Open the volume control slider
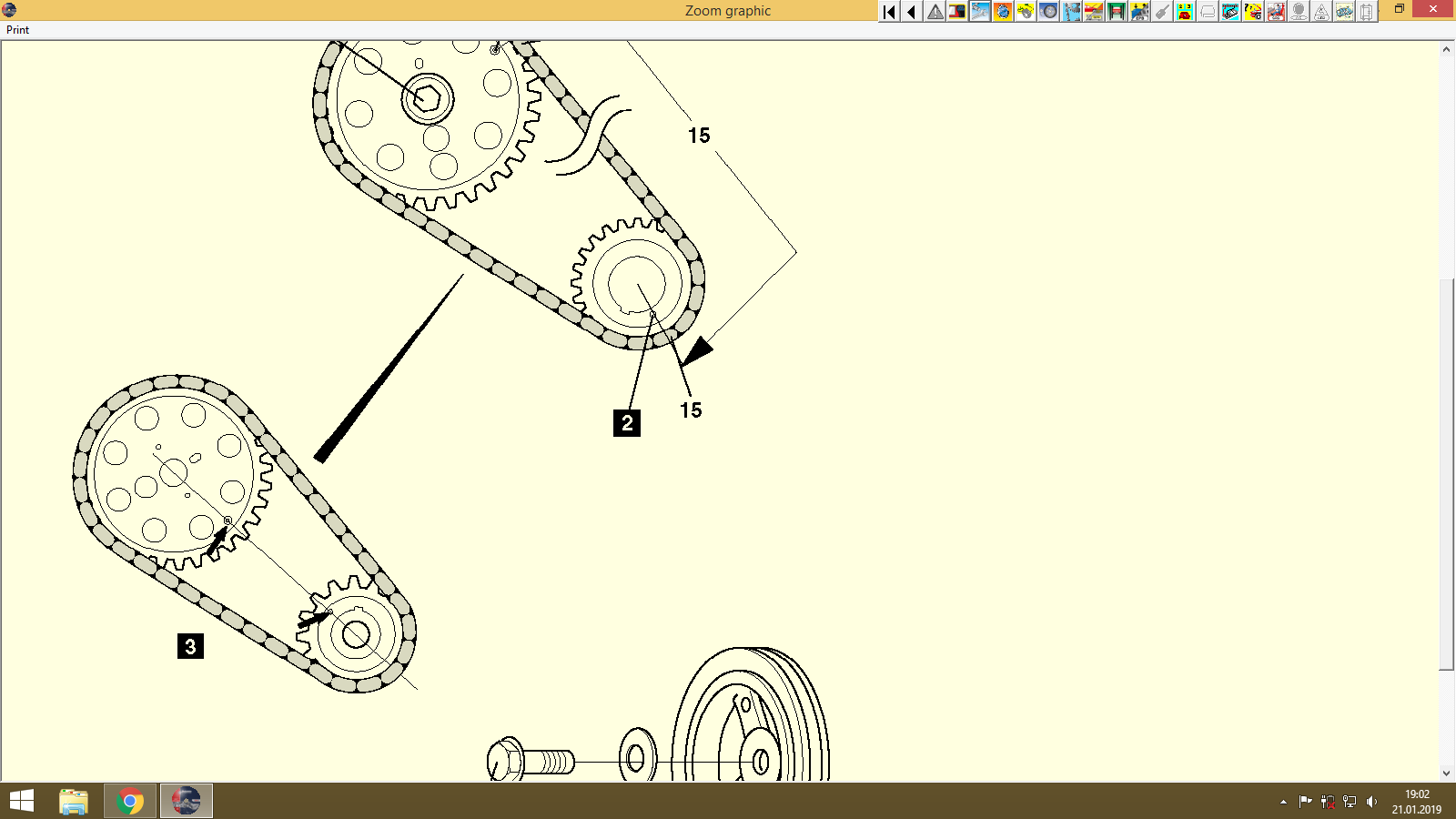The height and width of the screenshot is (819, 1456). tap(1372, 803)
